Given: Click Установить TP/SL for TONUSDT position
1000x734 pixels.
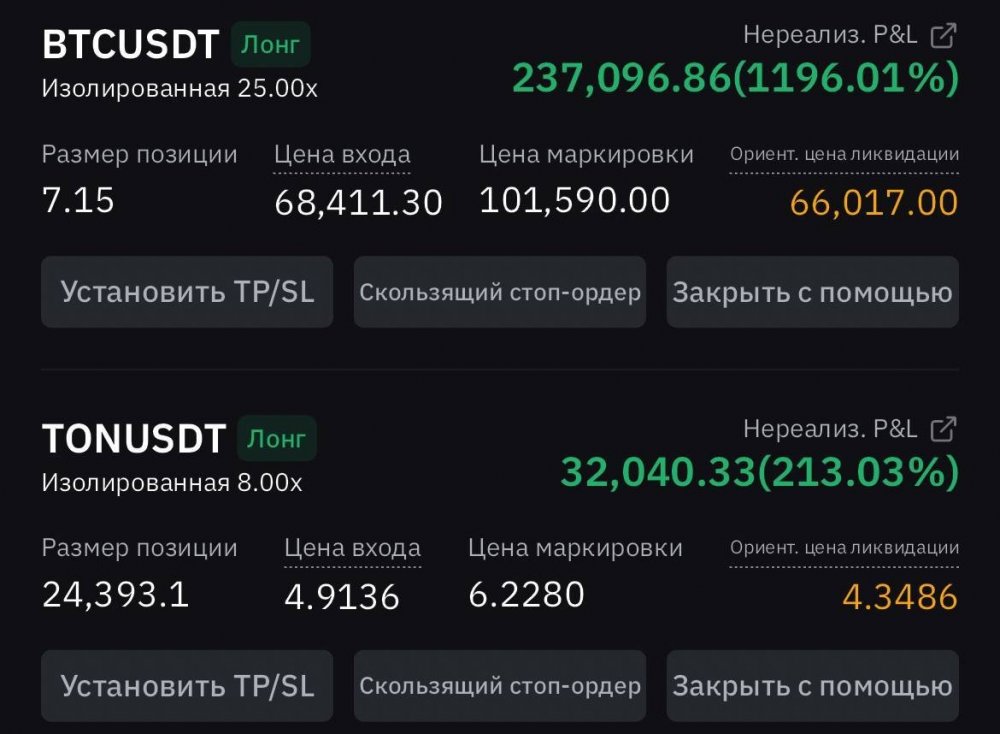Looking at the screenshot, I should [187, 686].
